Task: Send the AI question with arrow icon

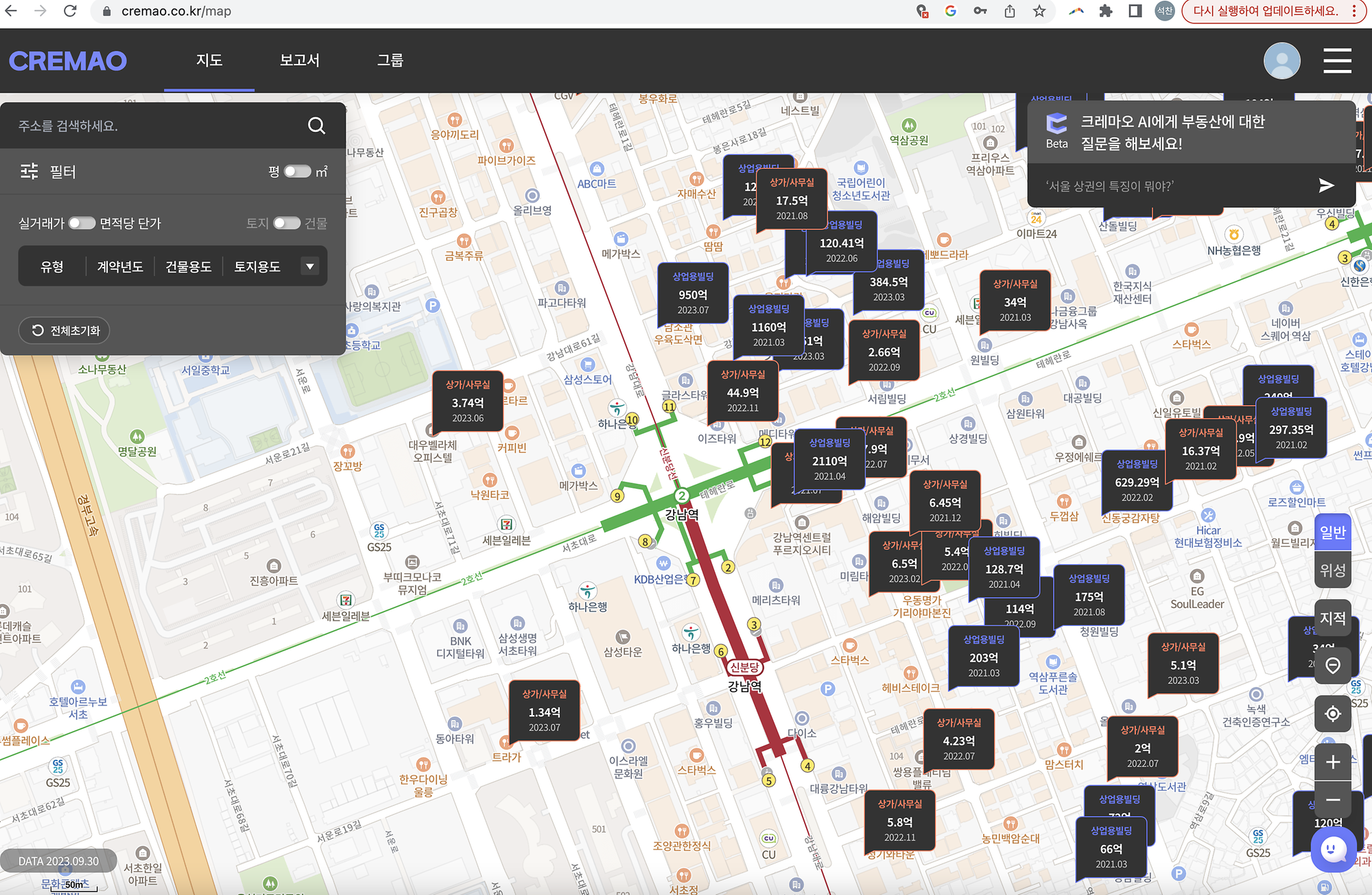Action: [x=1326, y=185]
